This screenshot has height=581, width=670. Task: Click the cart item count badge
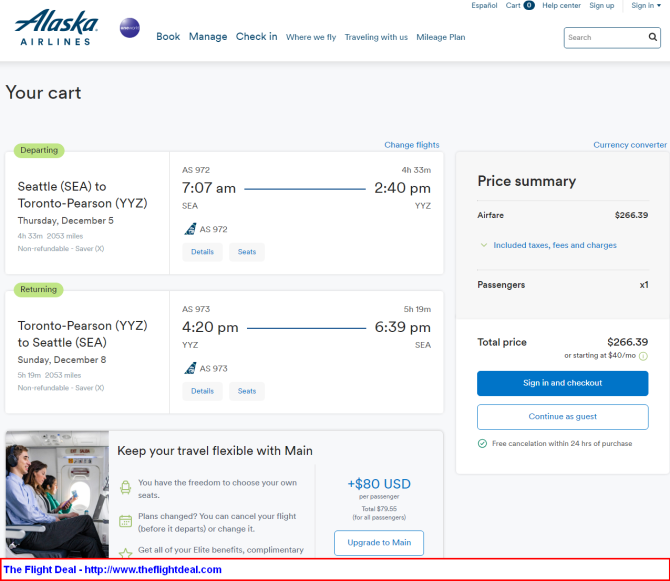pyautogui.click(x=529, y=6)
